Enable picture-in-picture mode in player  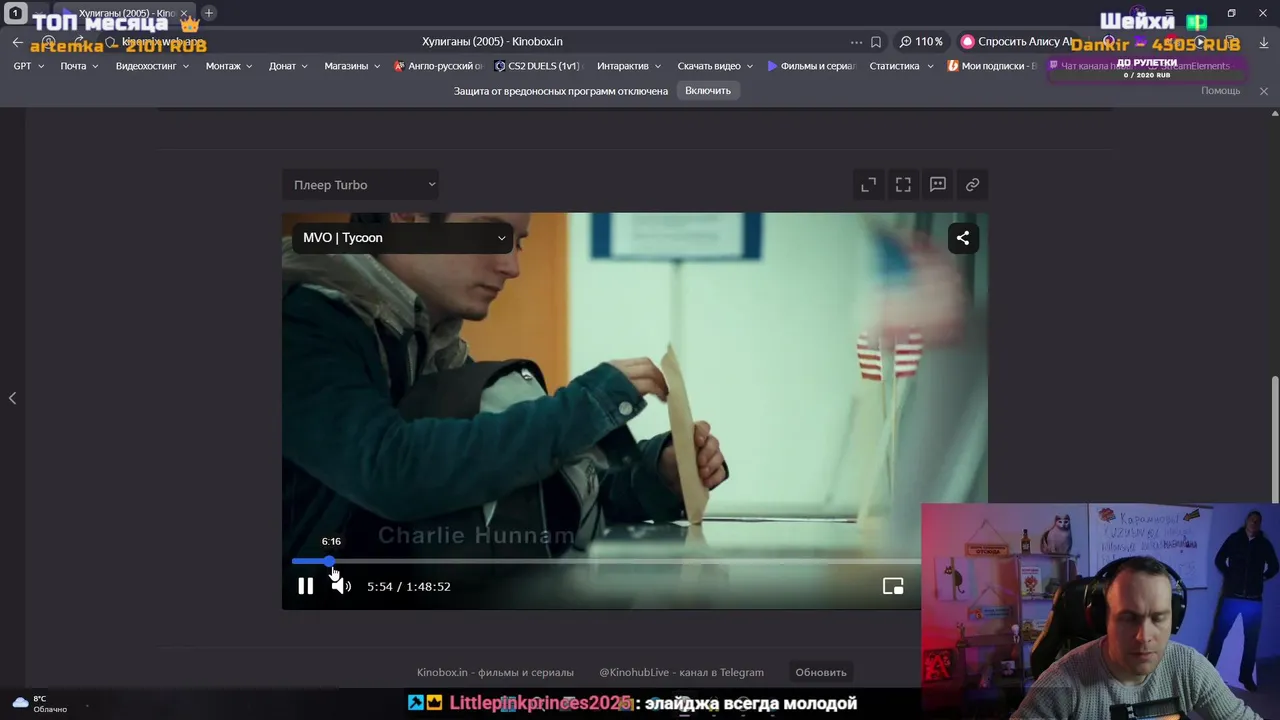click(x=893, y=587)
